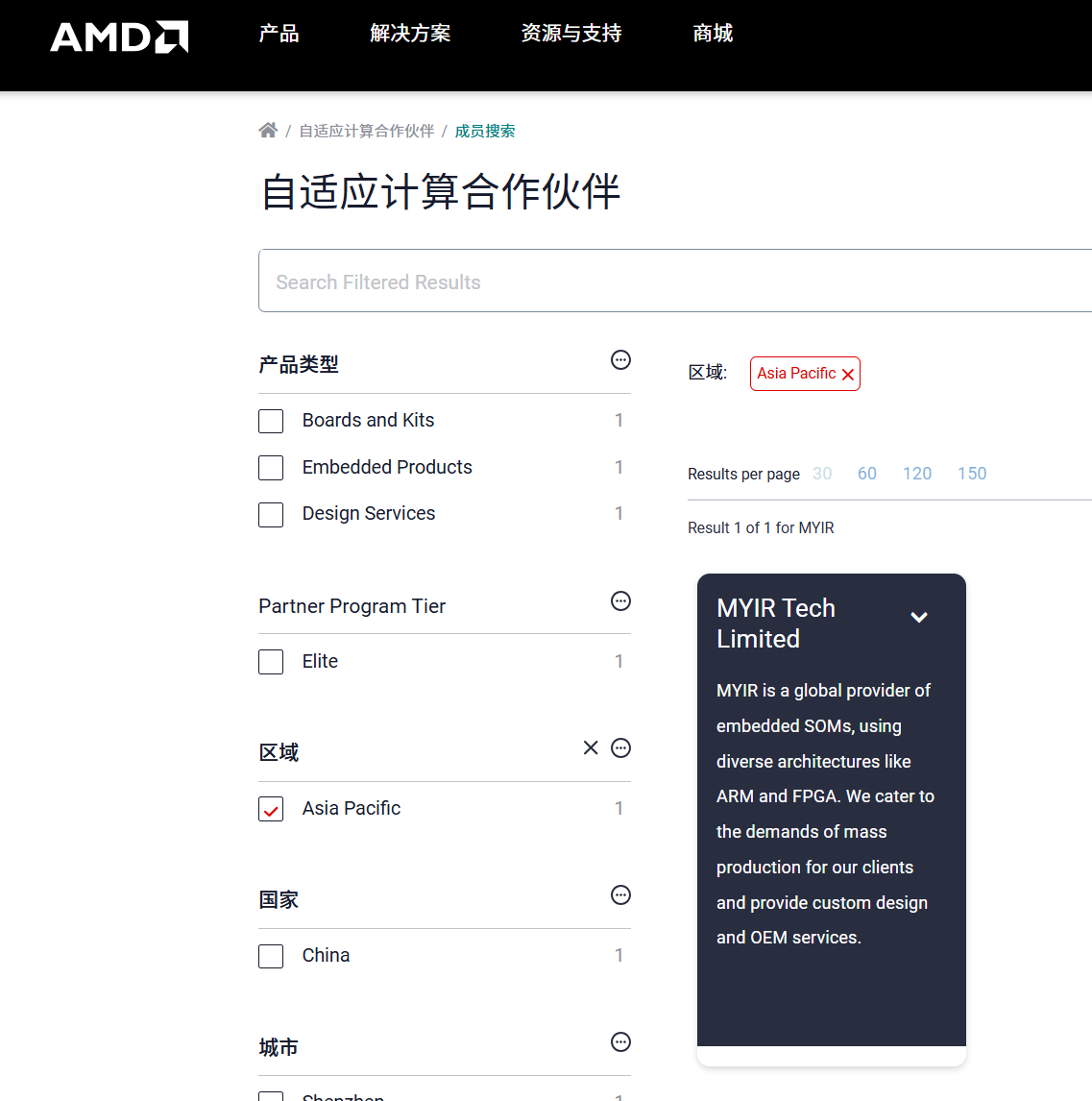Open the 解决方案 navigation menu
This screenshot has width=1092, height=1101.
click(x=410, y=34)
